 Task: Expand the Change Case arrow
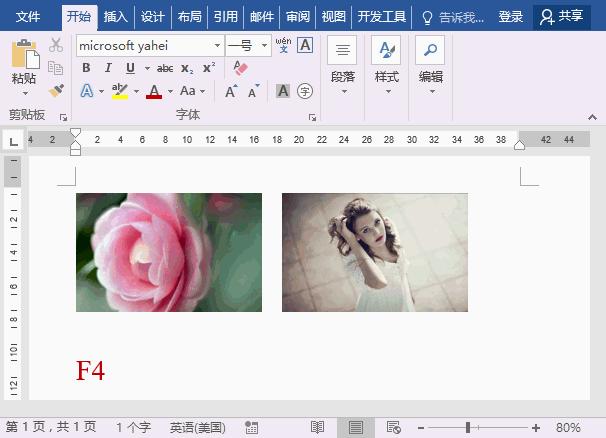coord(202,92)
